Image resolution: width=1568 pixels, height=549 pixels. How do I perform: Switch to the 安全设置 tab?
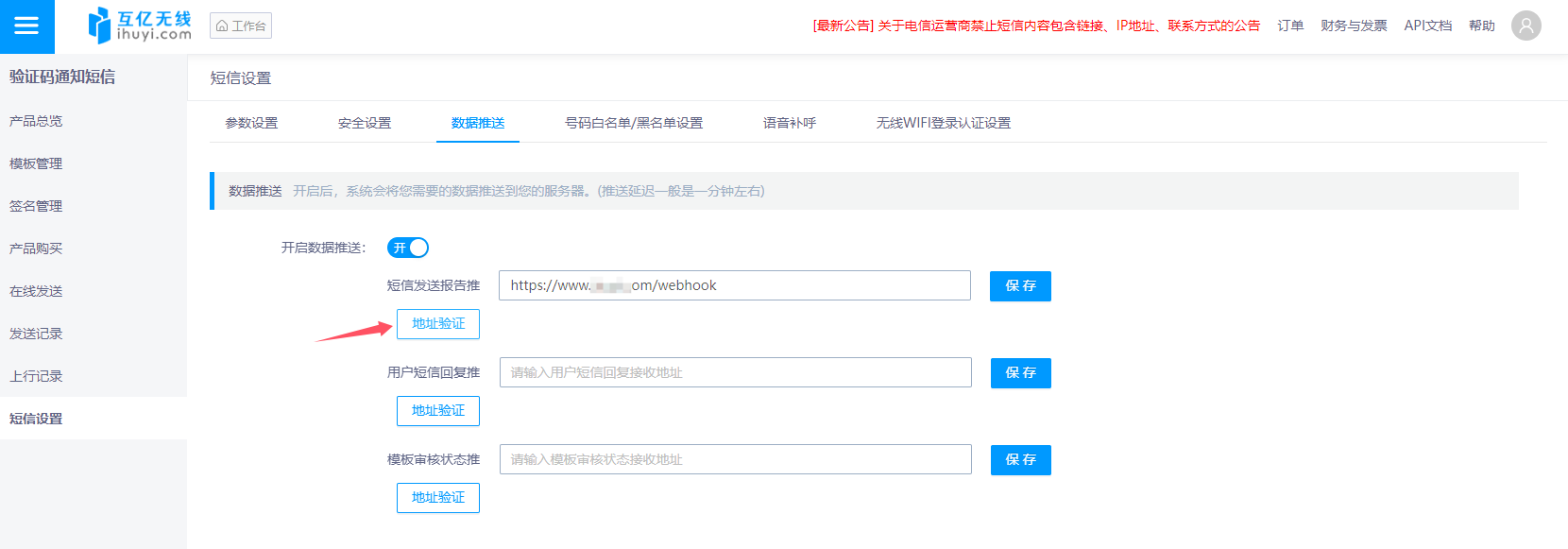pos(365,123)
